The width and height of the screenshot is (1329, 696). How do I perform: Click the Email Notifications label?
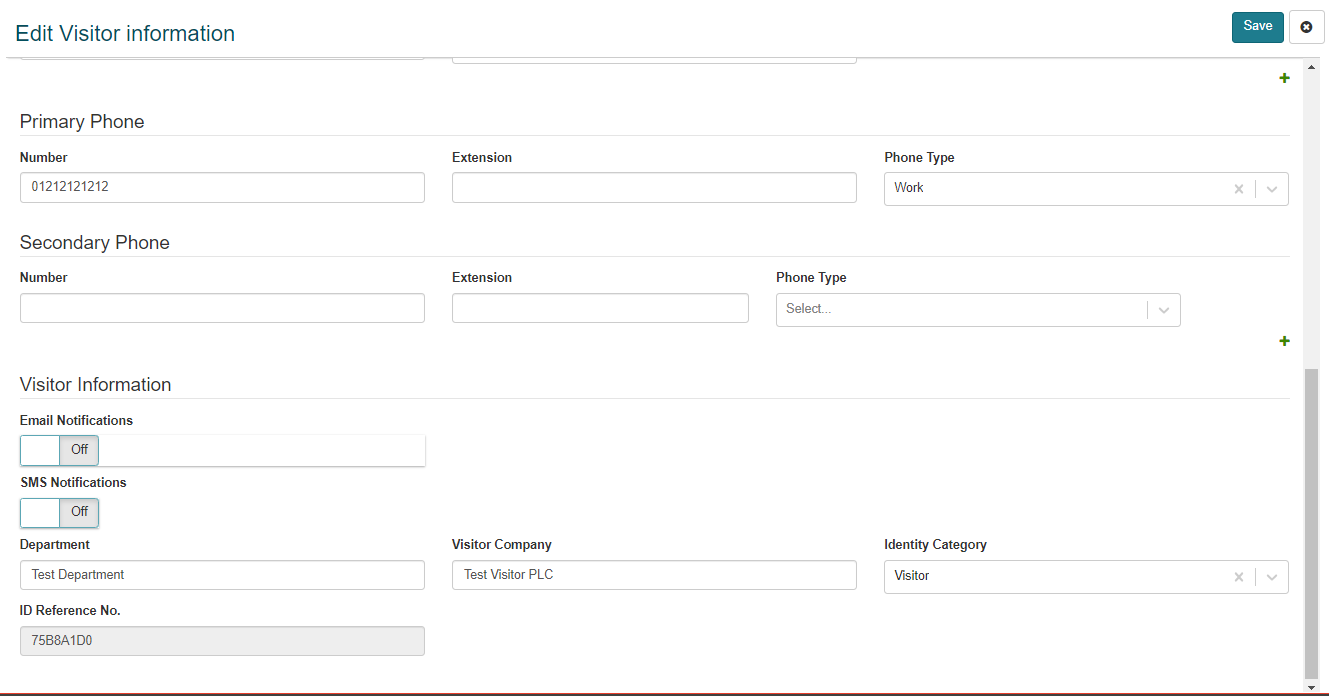pos(76,421)
